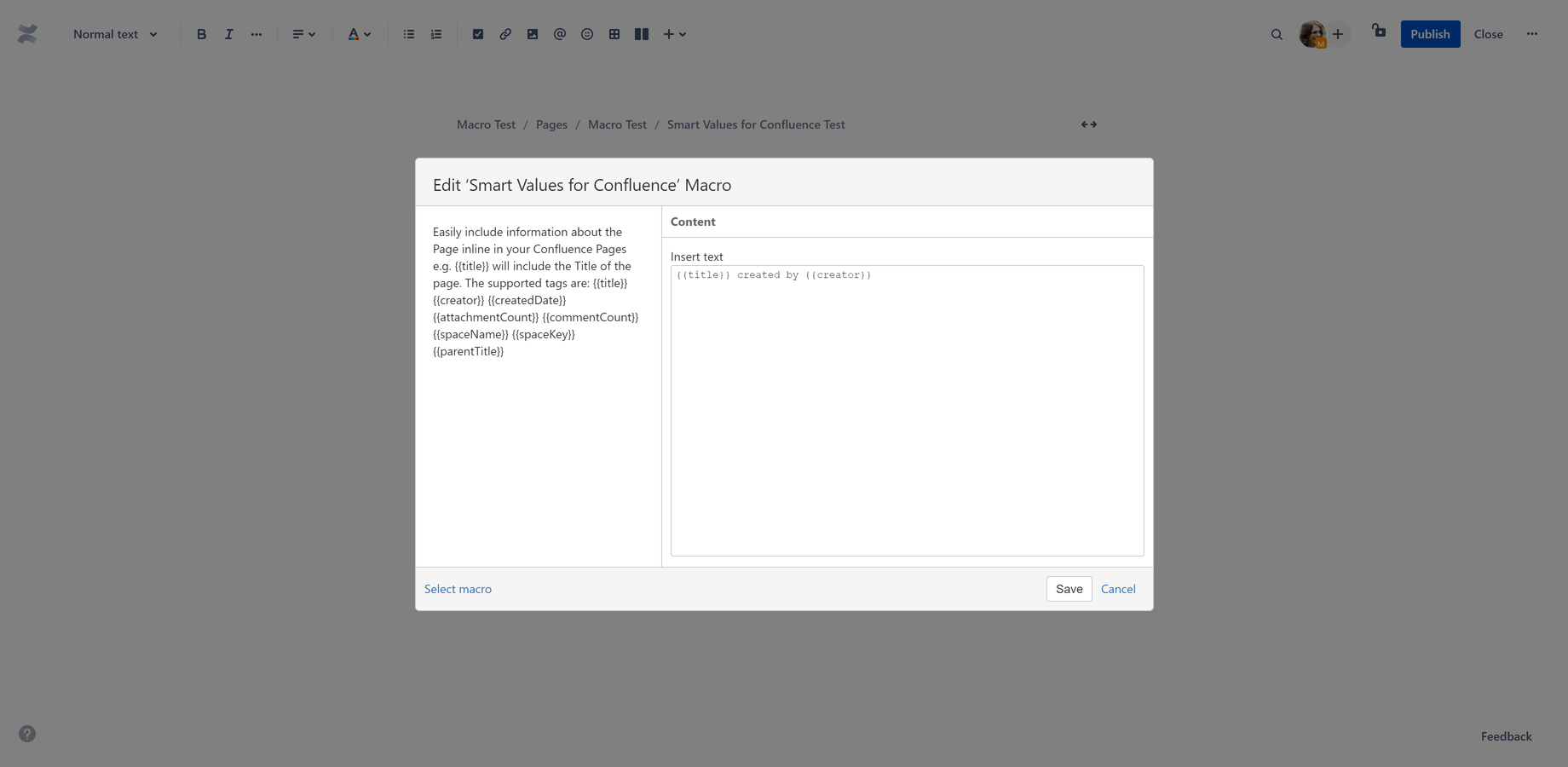
Task: Open the Normal text style dropdown
Action: click(x=115, y=34)
